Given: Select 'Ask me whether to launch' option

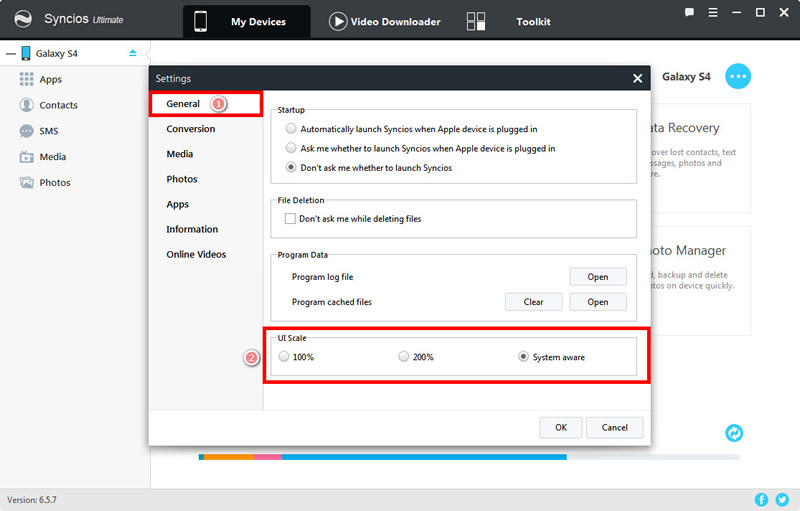Looking at the screenshot, I should click(x=291, y=148).
